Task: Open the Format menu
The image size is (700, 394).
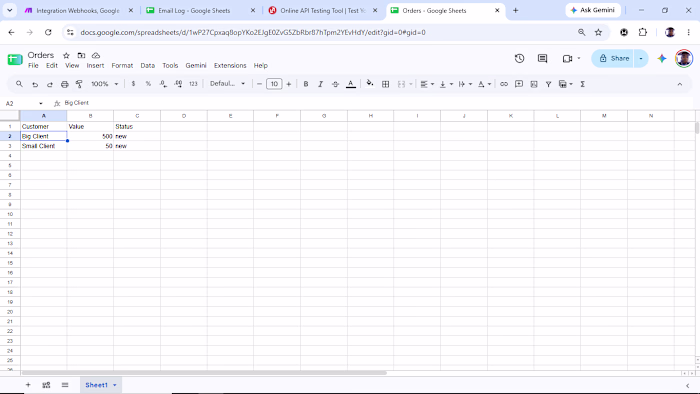Action: 122,66
